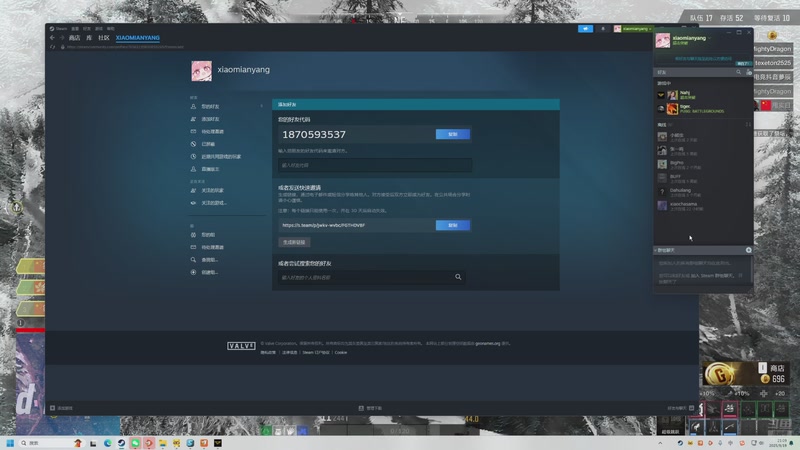Open Steam subscriber agreement footer link
The width and height of the screenshot is (800, 450).
(316, 353)
